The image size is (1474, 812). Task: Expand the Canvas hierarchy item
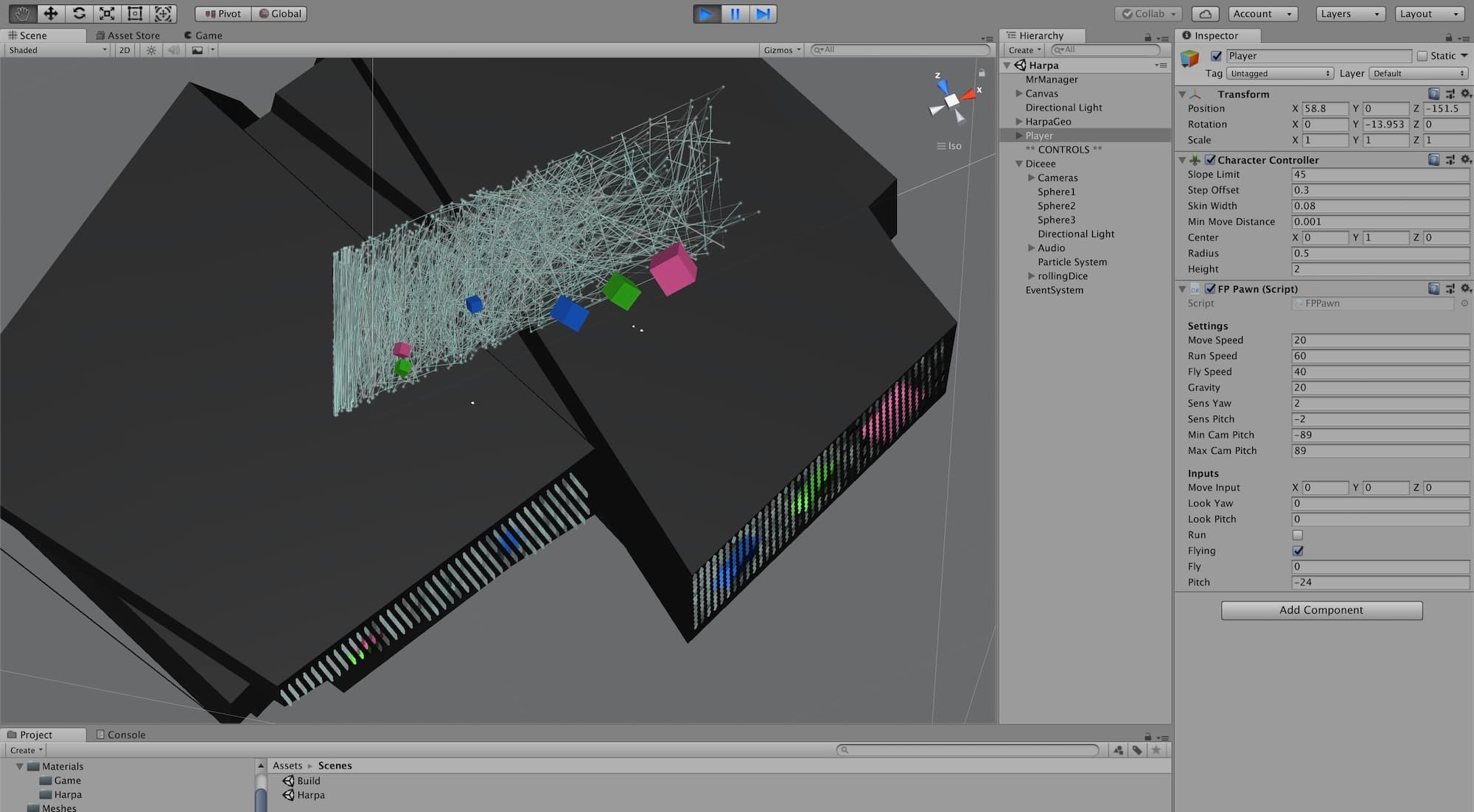tap(1019, 94)
